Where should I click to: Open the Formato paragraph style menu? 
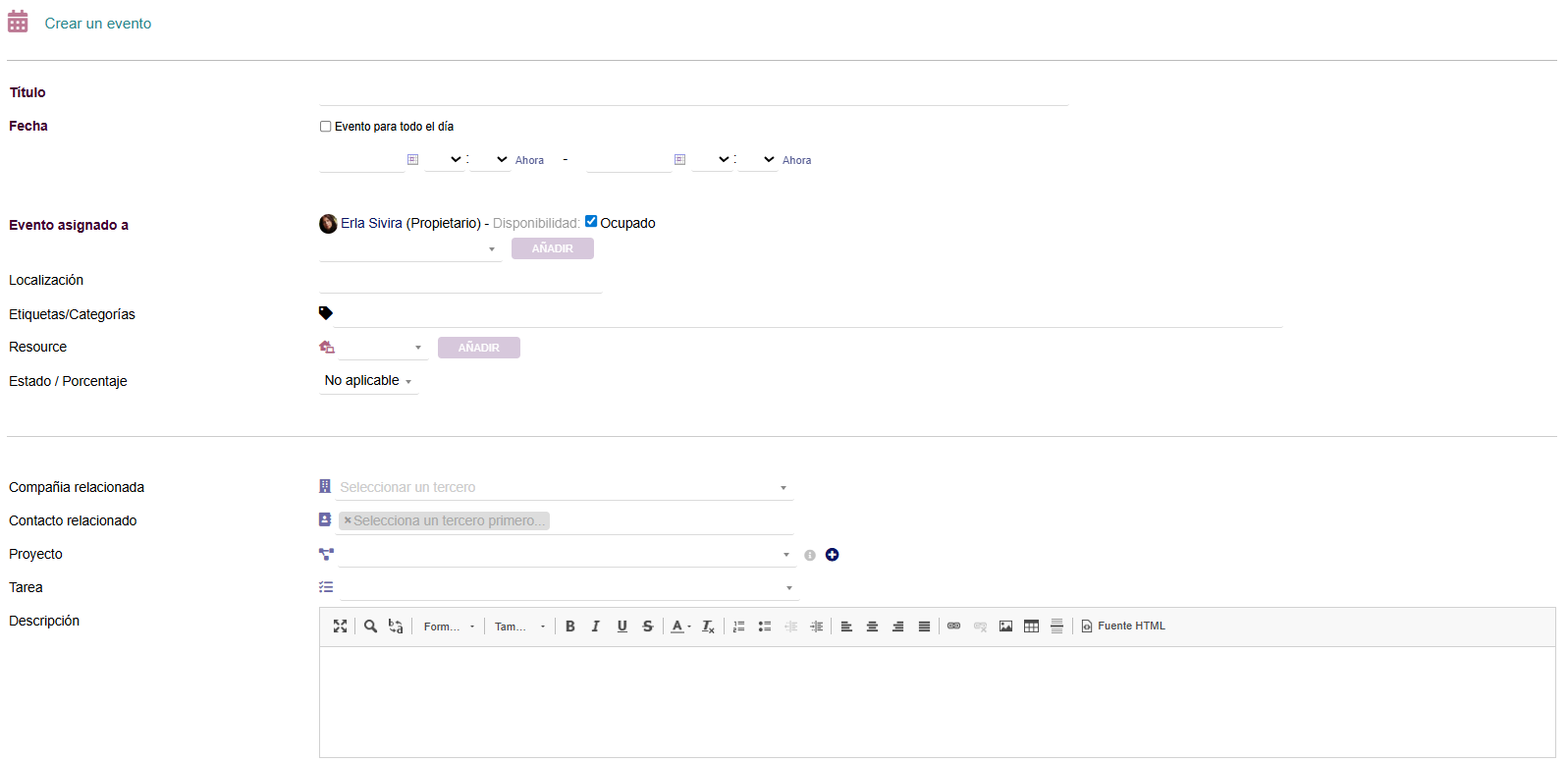[449, 627]
